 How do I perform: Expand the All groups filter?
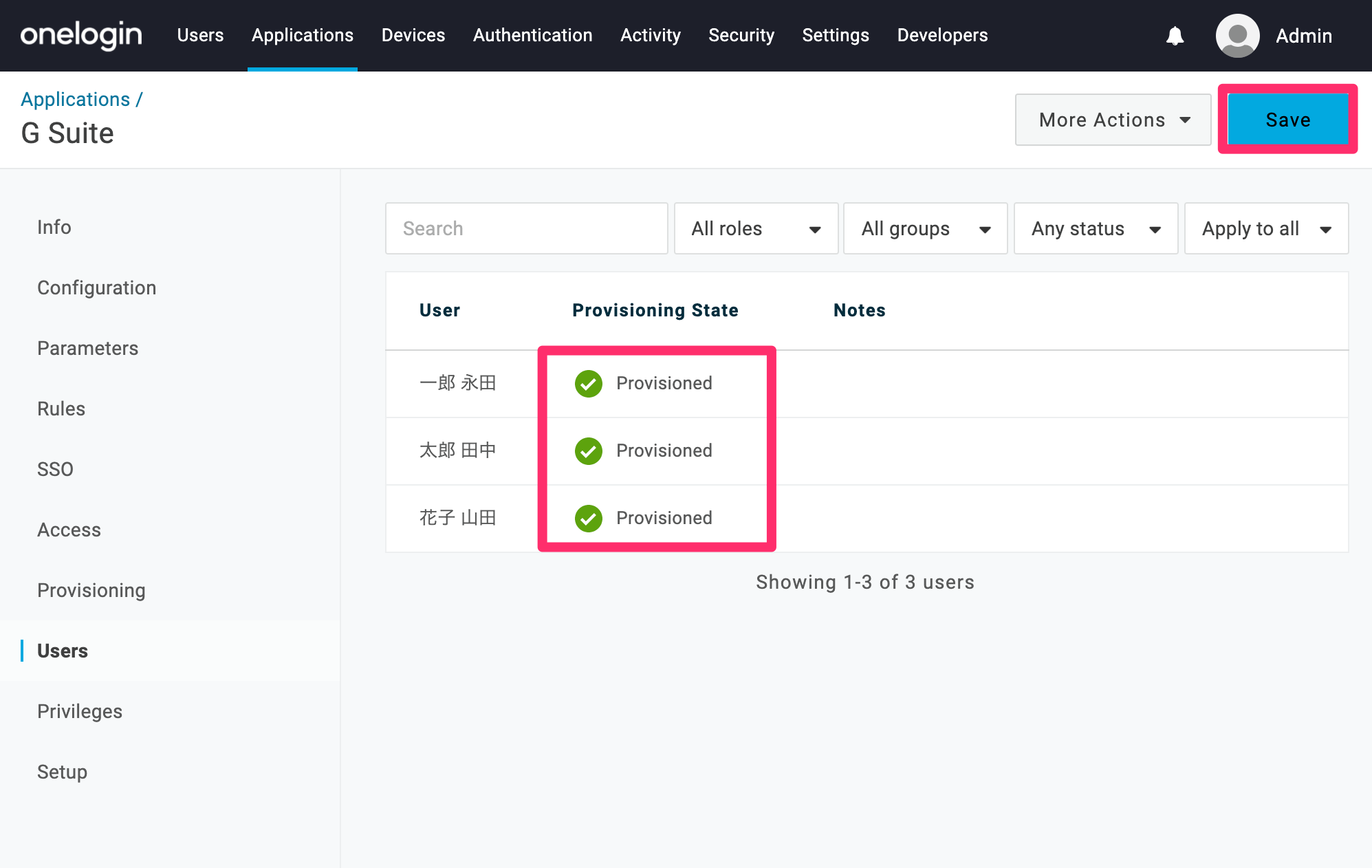926,228
